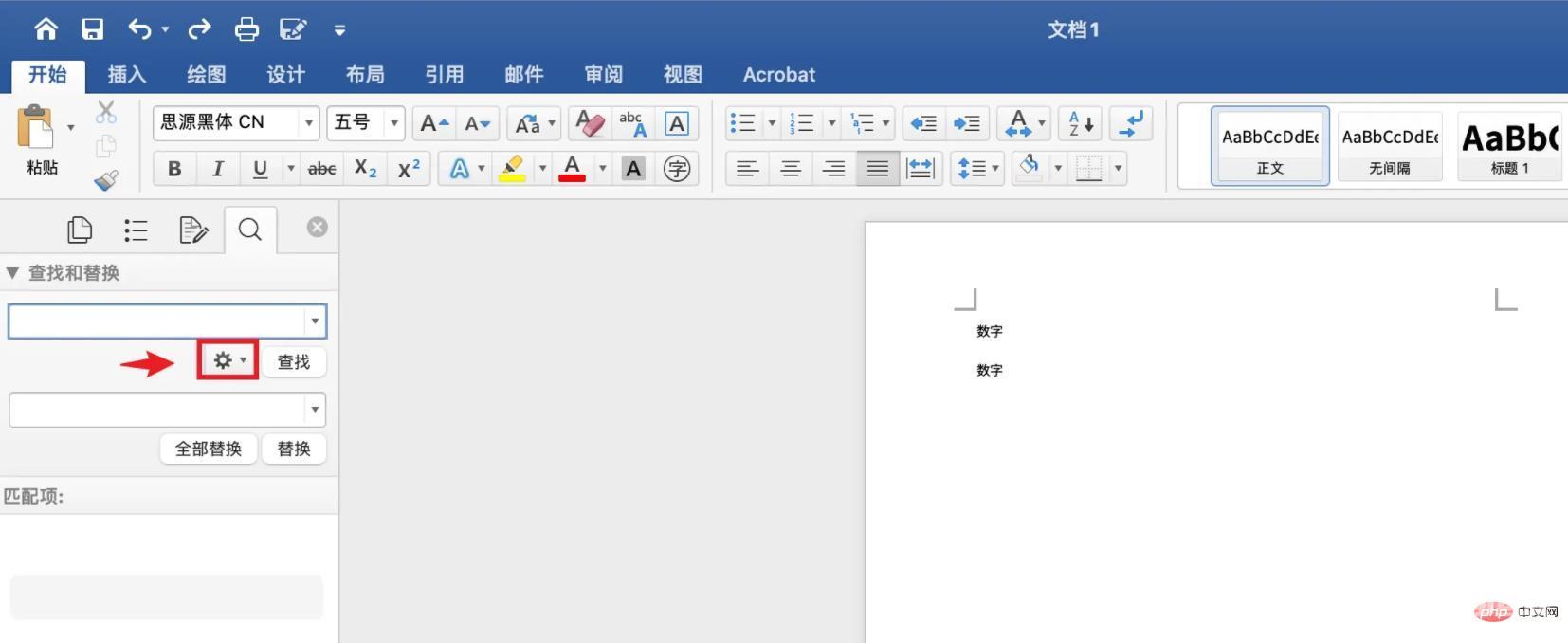Switch to the 插入 ribbon tab
The height and width of the screenshot is (643, 1568).
126,75
